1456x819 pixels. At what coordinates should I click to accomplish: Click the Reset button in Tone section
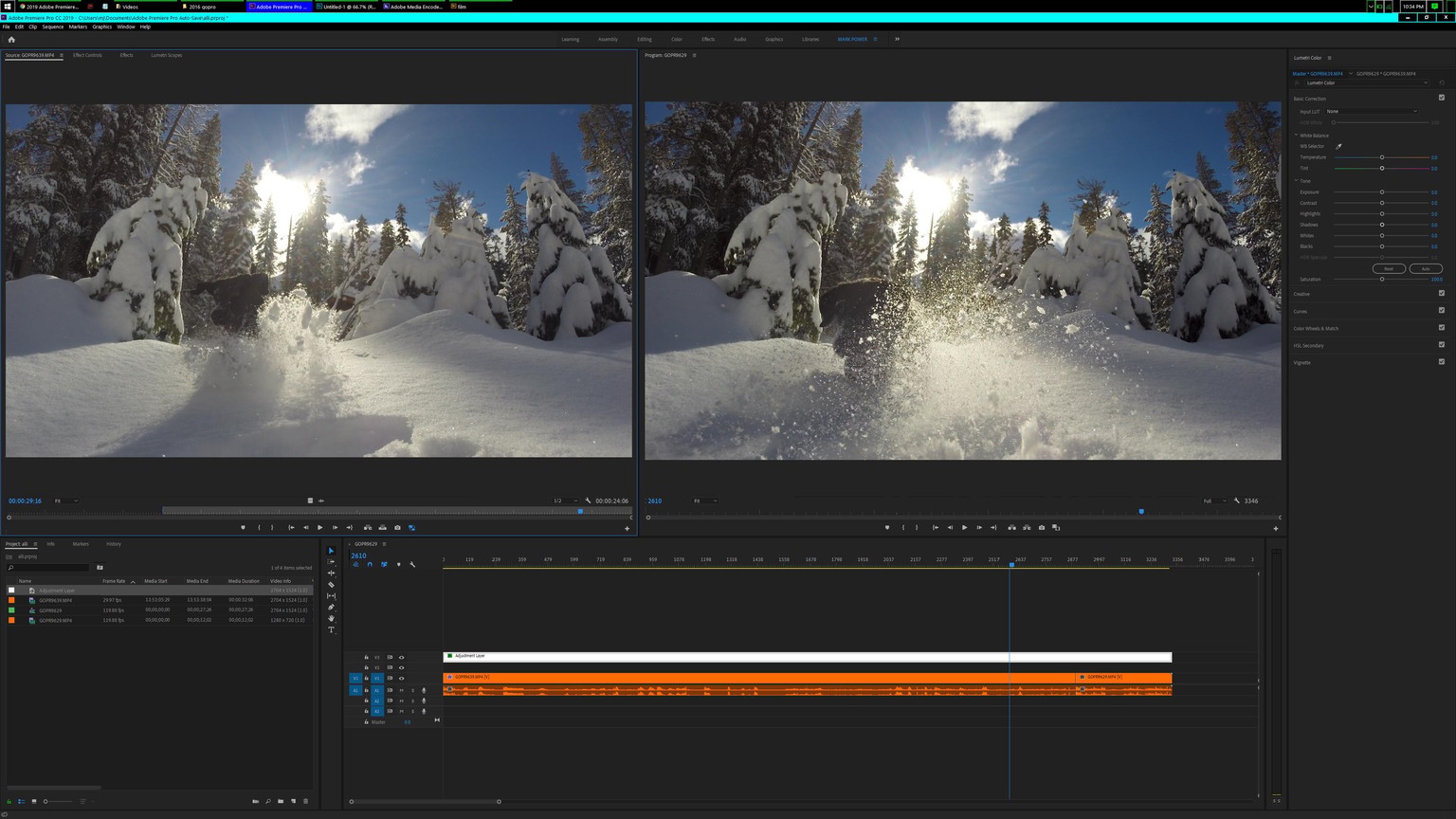click(1389, 269)
